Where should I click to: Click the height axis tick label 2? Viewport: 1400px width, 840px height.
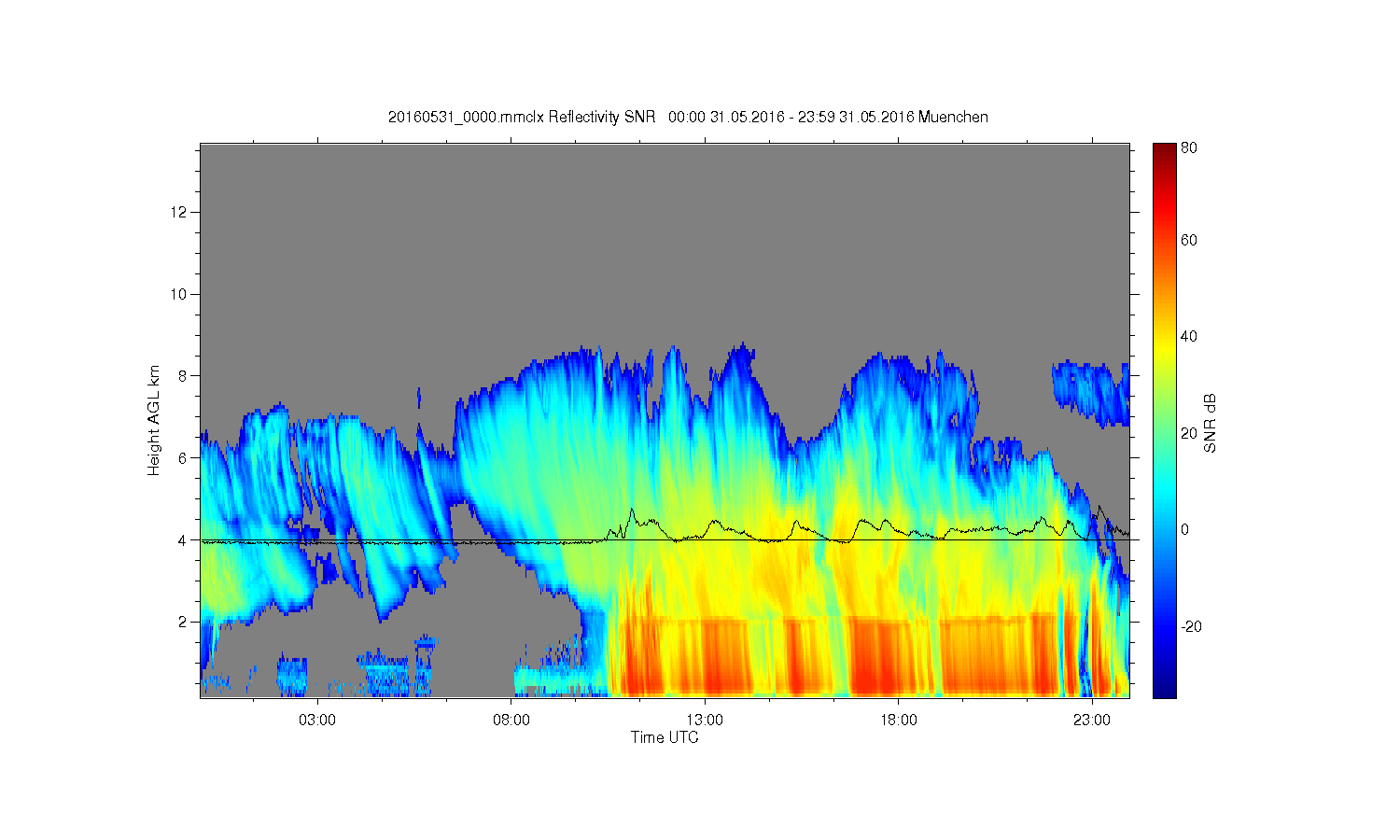click(185, 622)
